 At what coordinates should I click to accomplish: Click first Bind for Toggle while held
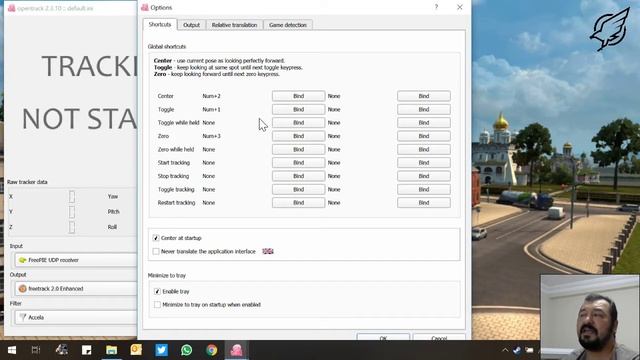click(298, 122)
